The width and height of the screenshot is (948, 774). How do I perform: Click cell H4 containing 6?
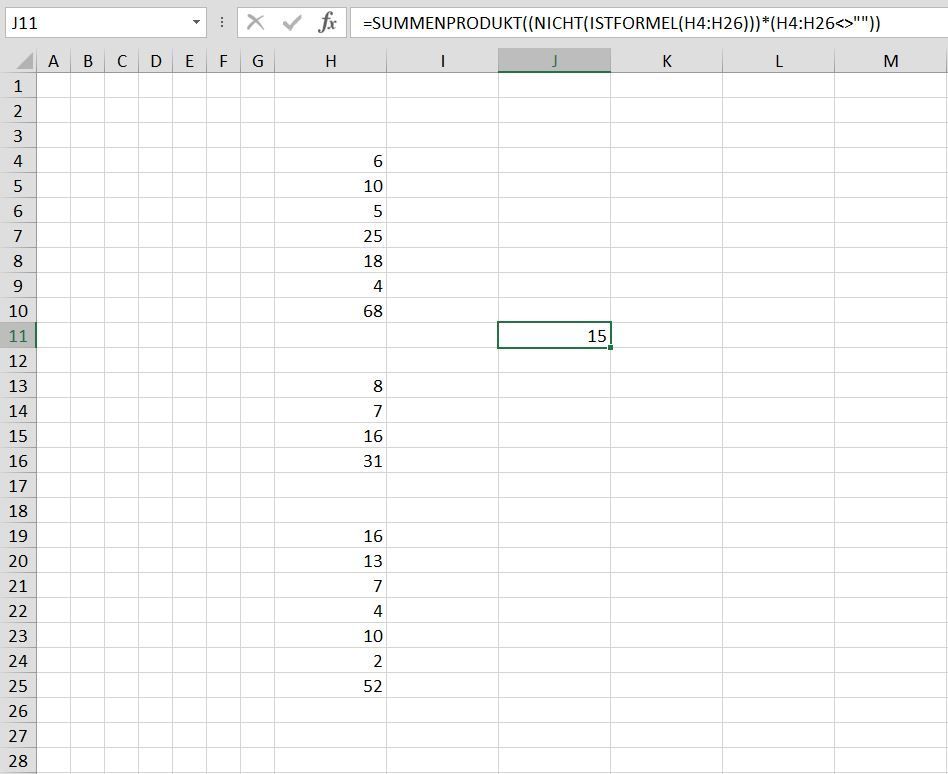click(331, 161)
